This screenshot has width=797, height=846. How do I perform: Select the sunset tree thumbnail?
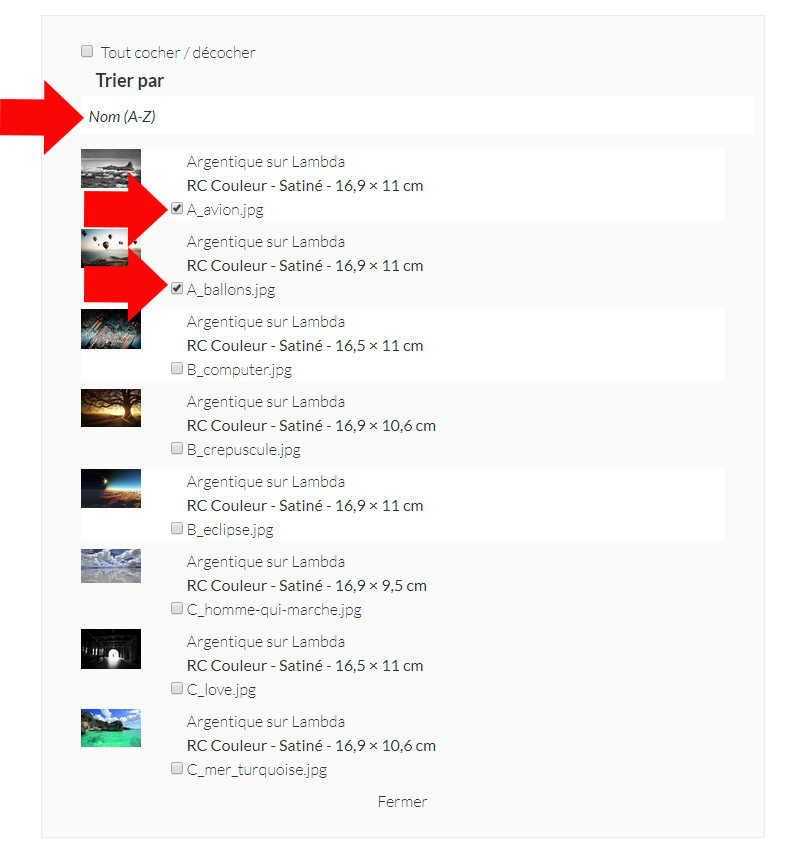110,408
